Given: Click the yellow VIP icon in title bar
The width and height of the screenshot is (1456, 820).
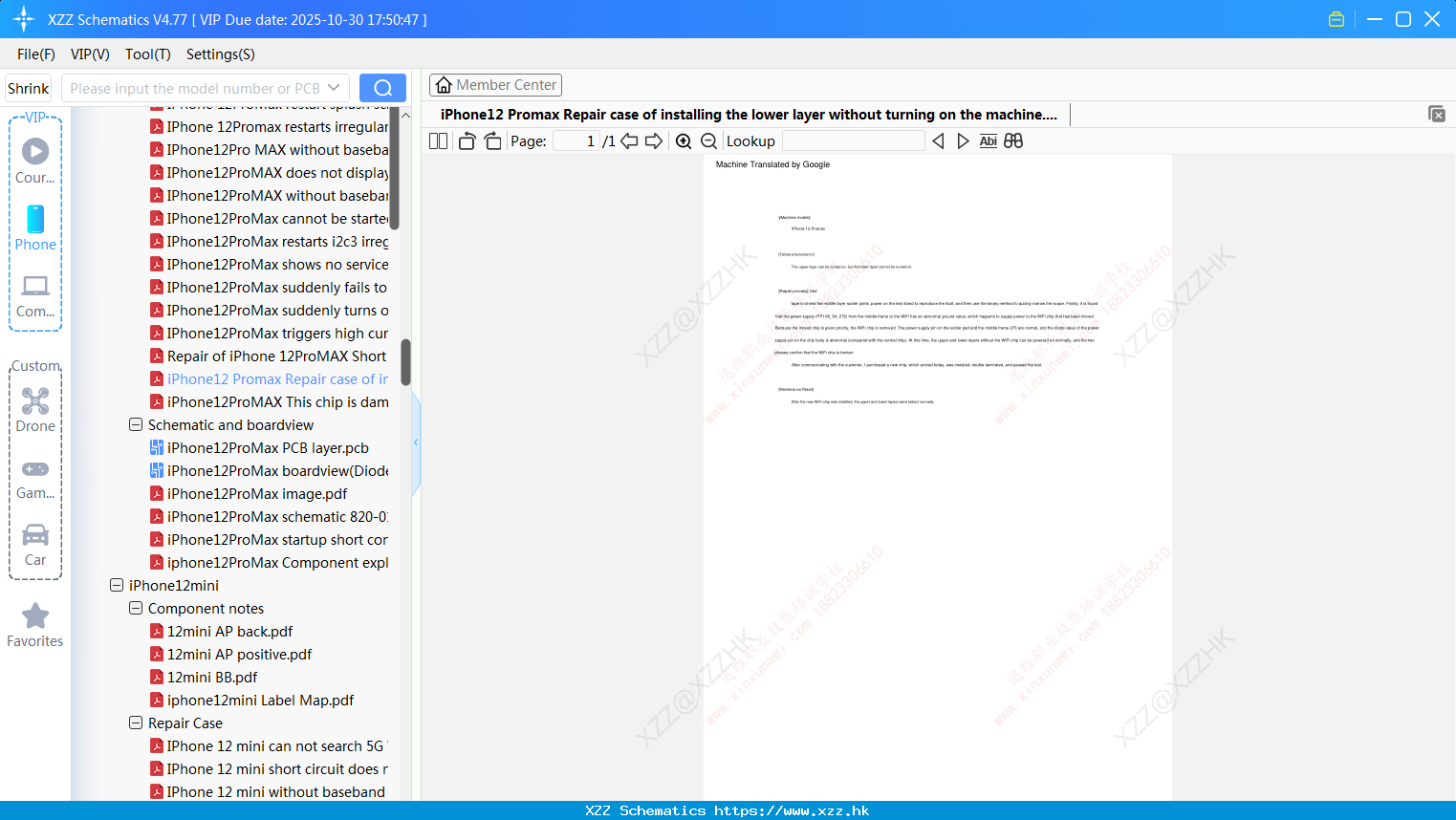Looking at the screenshot, I should coord(1336,19).
